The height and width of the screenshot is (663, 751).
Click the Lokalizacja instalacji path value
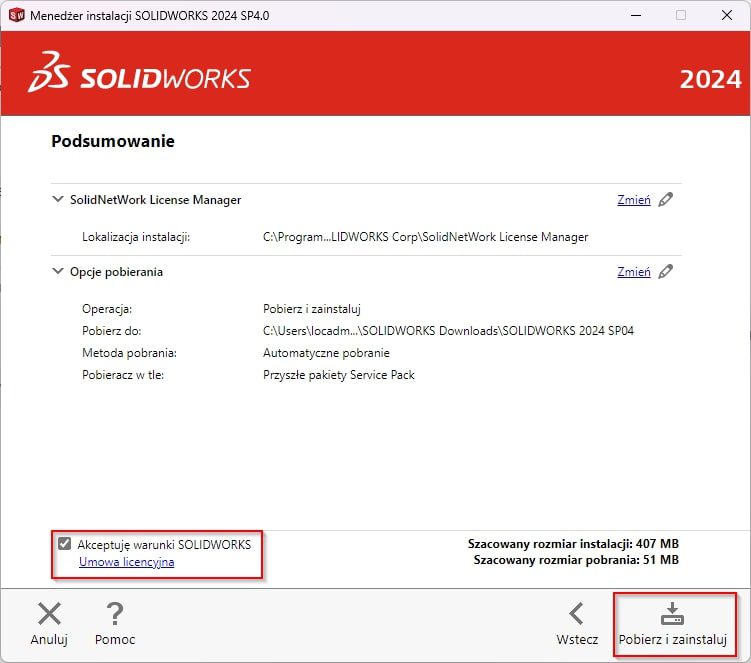[x=425, y=237]
